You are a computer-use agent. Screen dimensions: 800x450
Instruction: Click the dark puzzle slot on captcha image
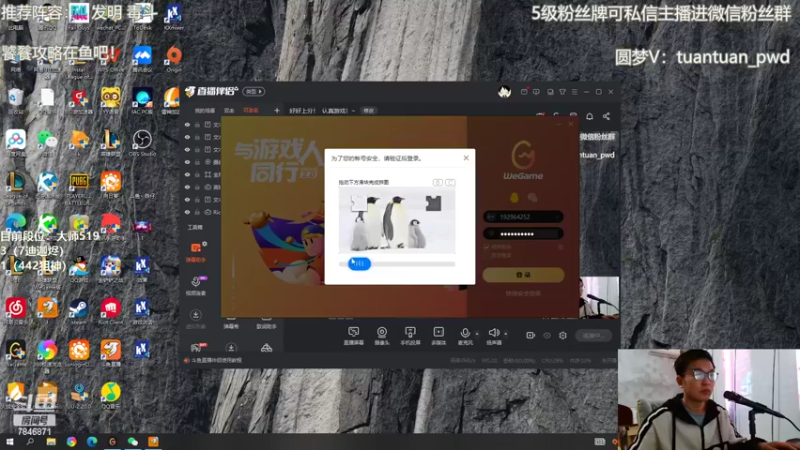pos(434,203)
